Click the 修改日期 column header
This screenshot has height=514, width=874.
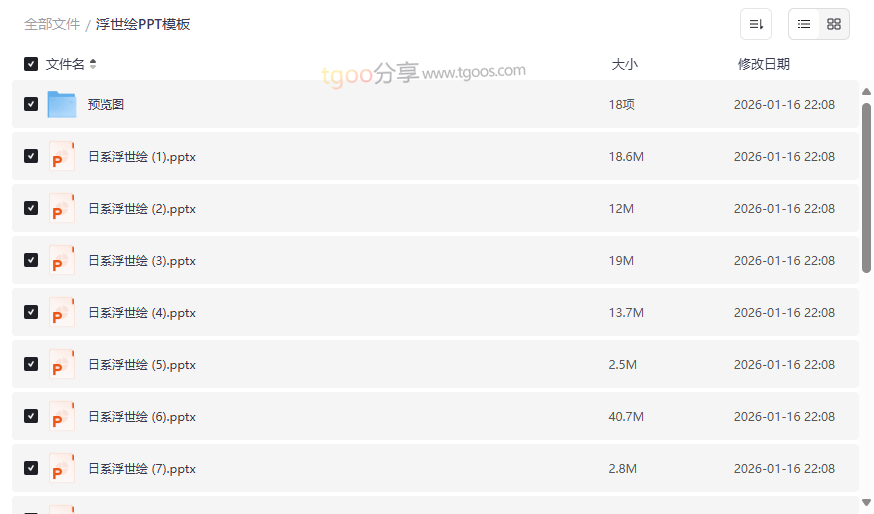[x=764, y=64]
